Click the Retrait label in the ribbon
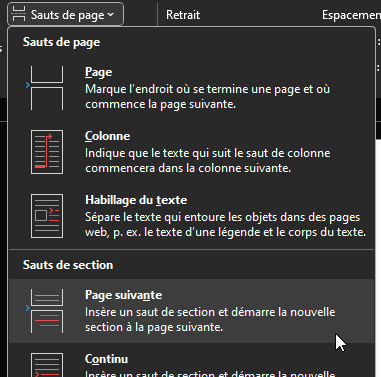Screen dimensions: 381x377 (x=183, y=15)
